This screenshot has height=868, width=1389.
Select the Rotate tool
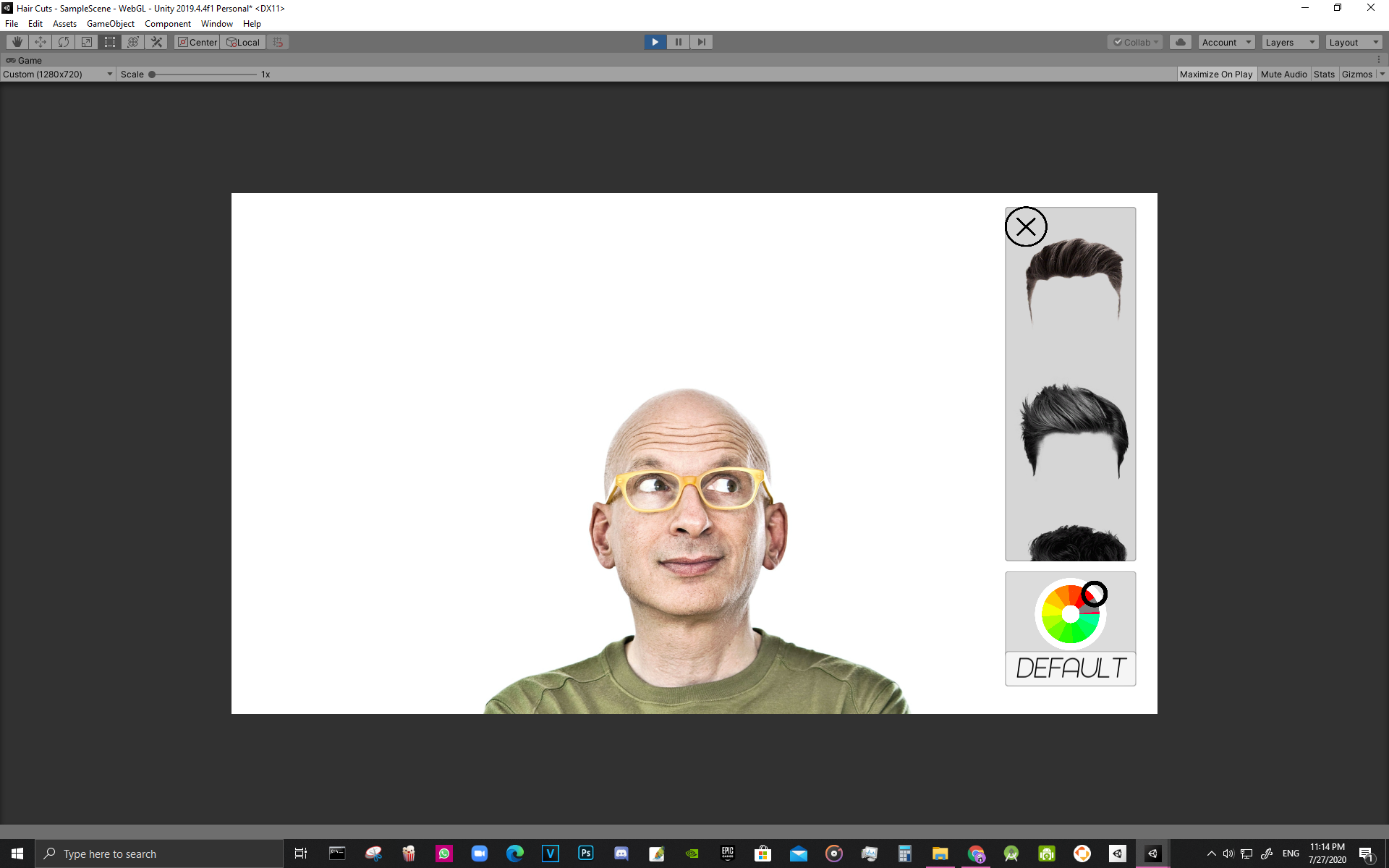click(x=64, y=42)
